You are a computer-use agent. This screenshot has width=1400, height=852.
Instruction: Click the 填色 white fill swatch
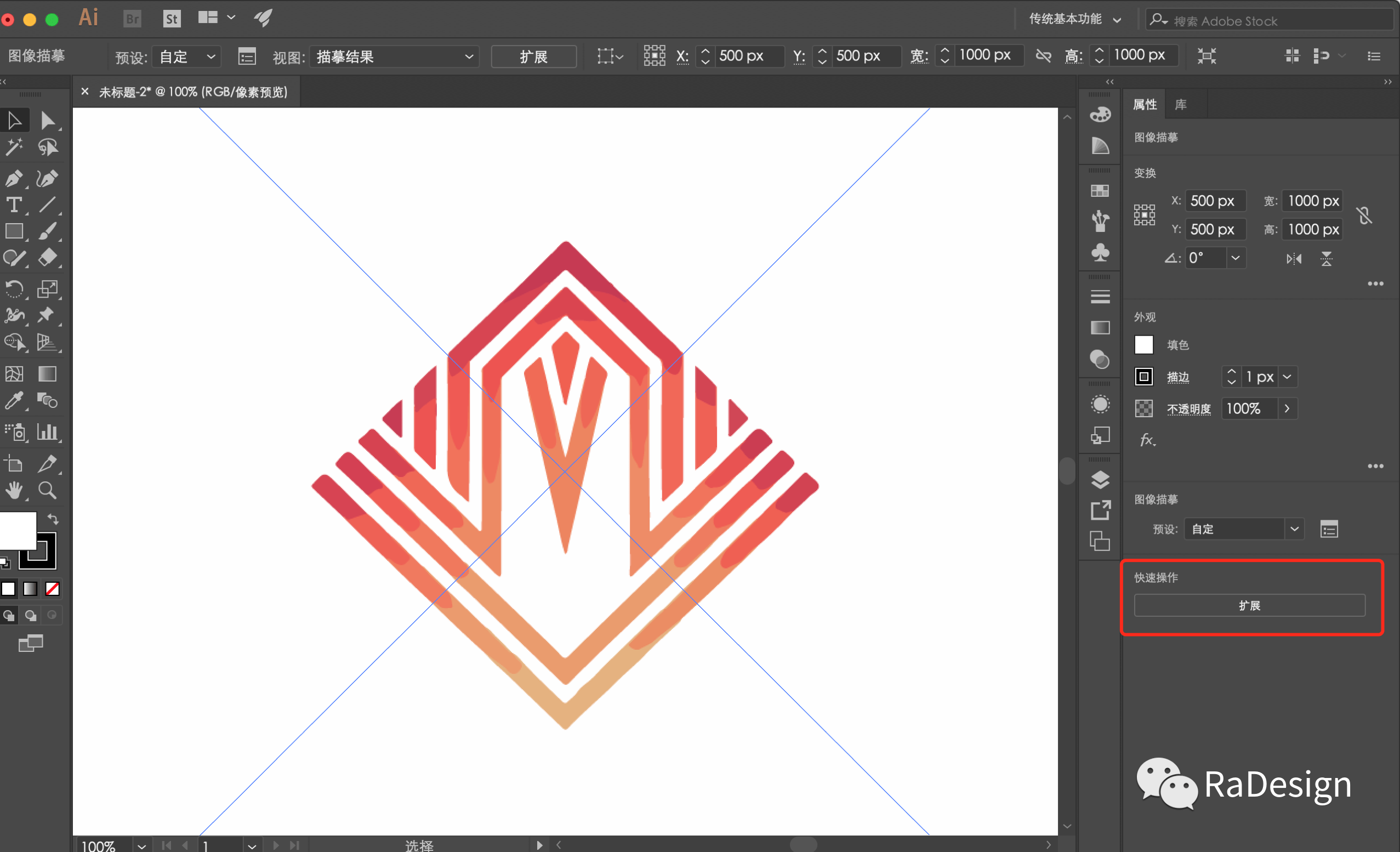[1143, 345]
